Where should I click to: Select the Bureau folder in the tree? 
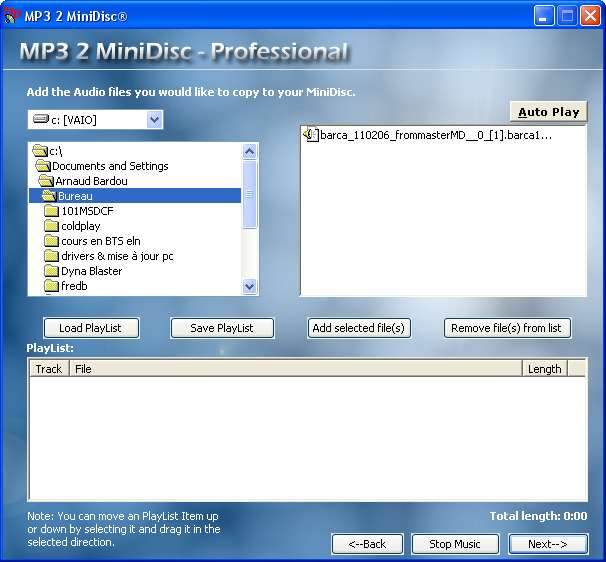[135, 196]
